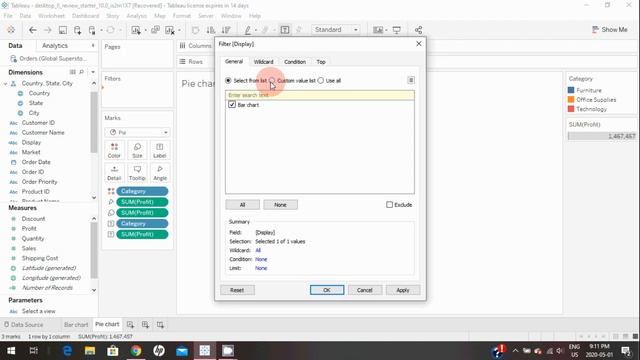Screen dimensions: 640x360
Task: Open the Data pane tab options arrow
Action: [x=93, y=46]
